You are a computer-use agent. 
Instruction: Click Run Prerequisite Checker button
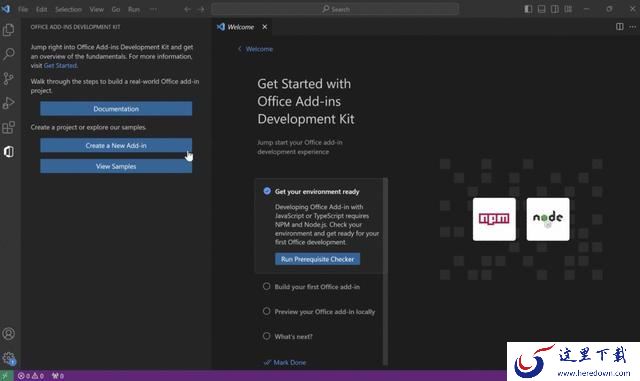click(x=317, y=259)
